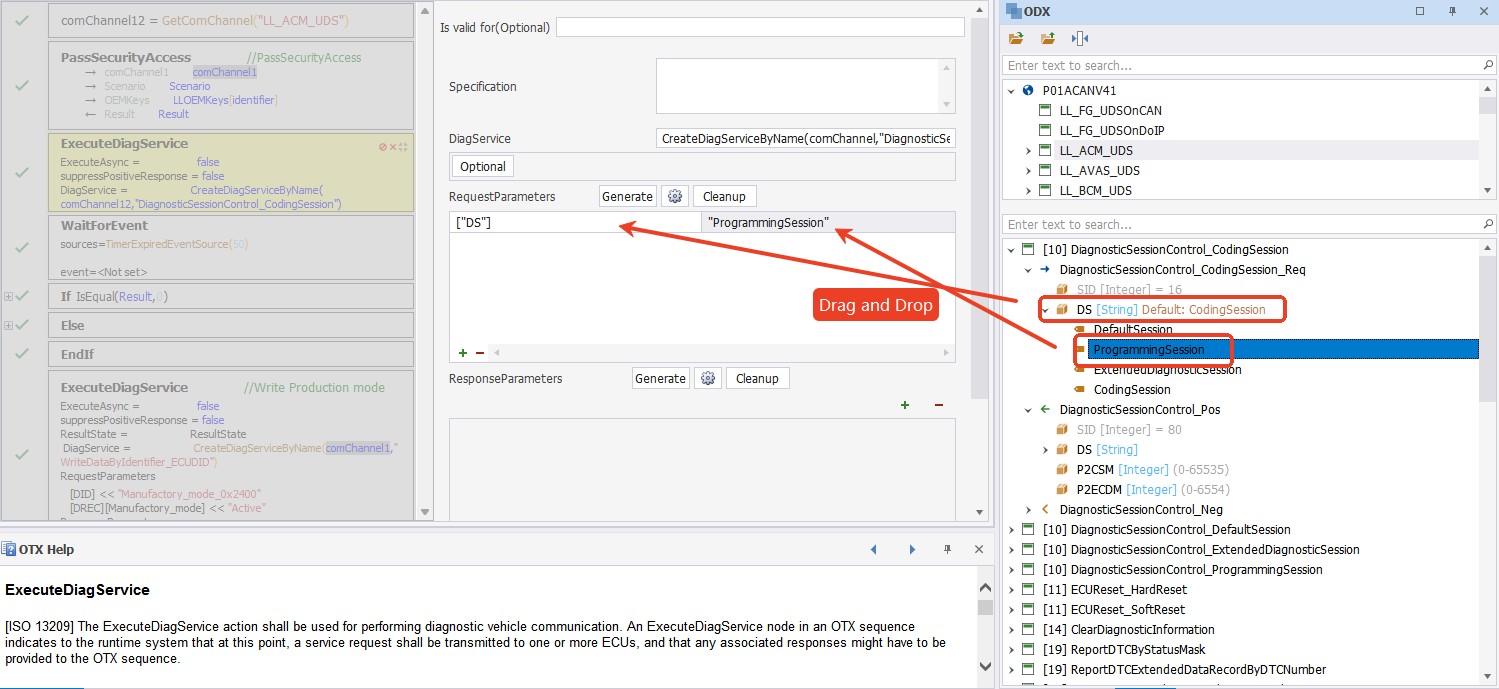Click the collapse-arrows icon on the highlighted ExecuteDiagService step
Viewport: 1499px width, 689px height.
coord(403,147)
